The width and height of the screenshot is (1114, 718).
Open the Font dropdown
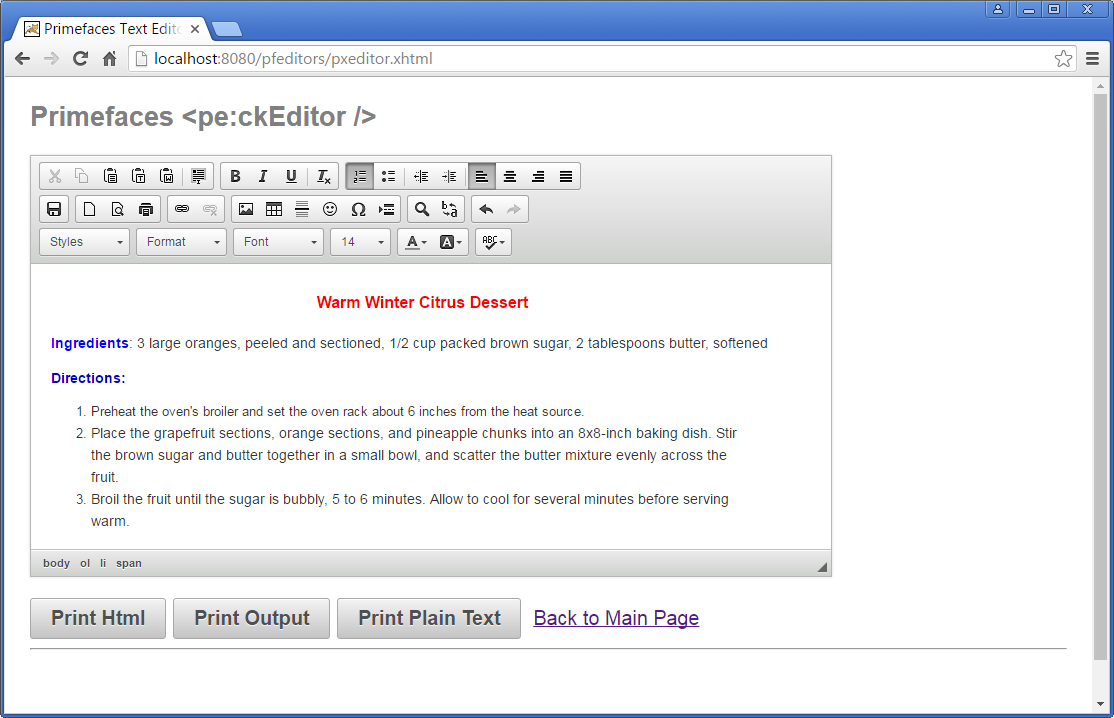click(x=278, y=242)
